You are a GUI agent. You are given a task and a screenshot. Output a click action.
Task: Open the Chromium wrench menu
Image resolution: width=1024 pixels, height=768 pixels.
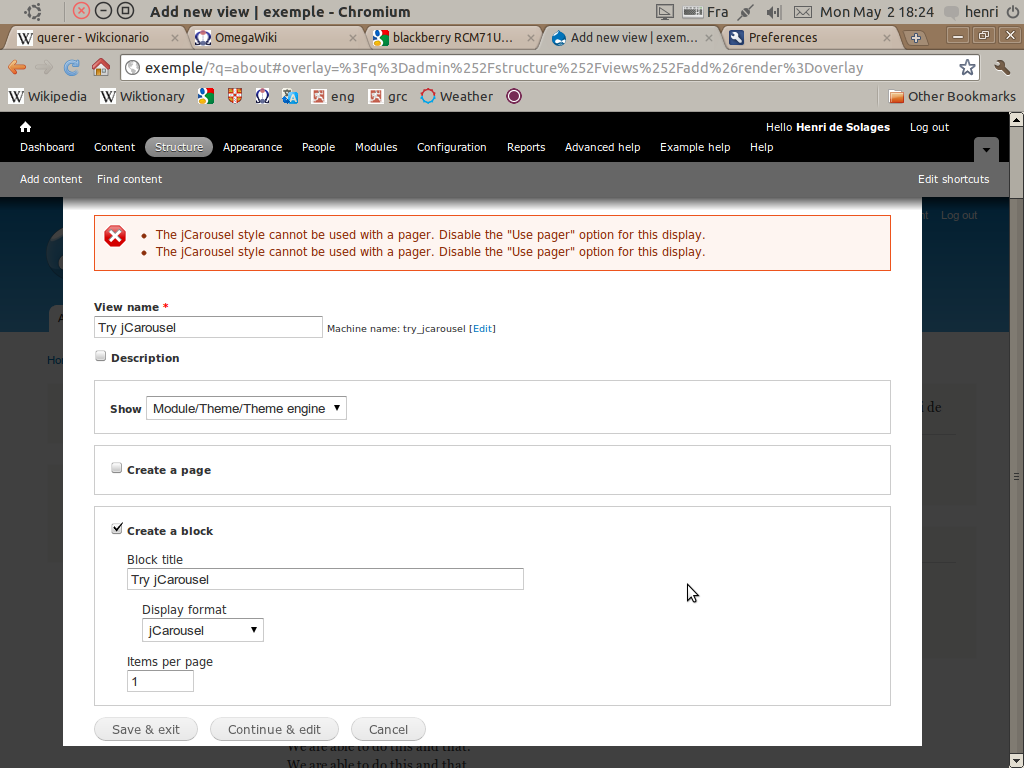pyautogui.click(x=1001, y=67)
